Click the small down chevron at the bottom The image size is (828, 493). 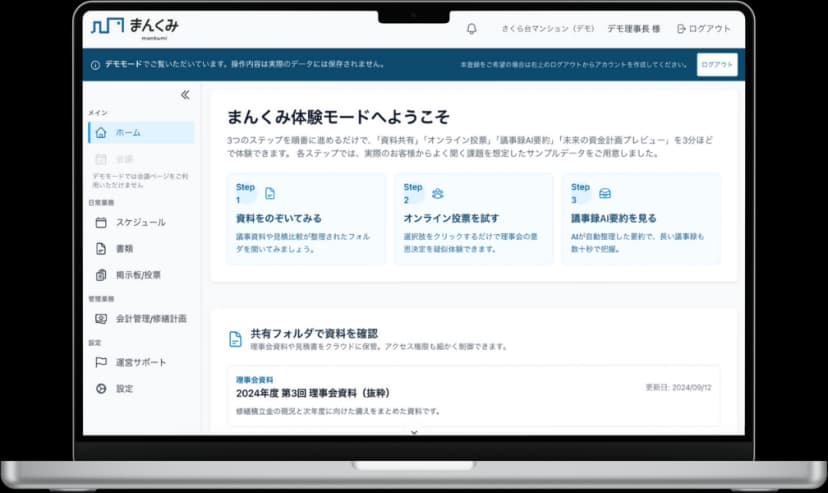coord(414,432)
